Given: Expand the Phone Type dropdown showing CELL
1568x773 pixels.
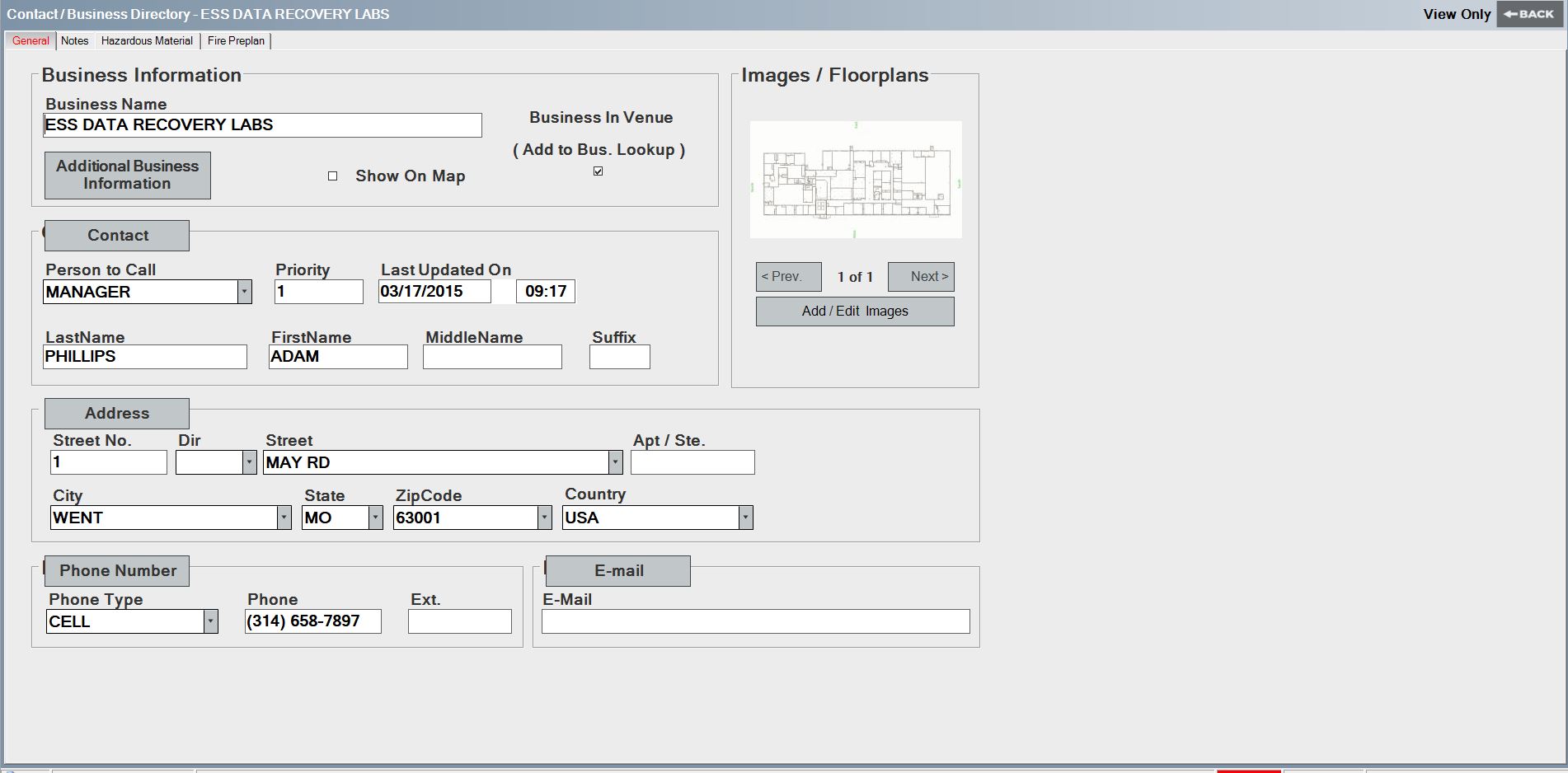Looking at the screenshot, I should [211, 621].
